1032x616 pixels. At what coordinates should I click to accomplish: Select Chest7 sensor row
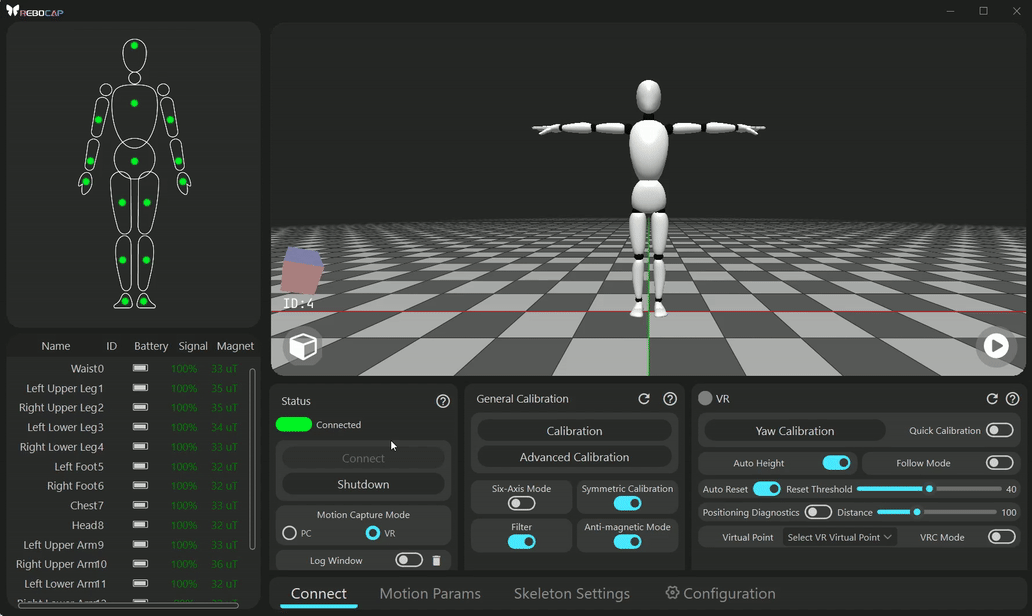tap(128, 505)
